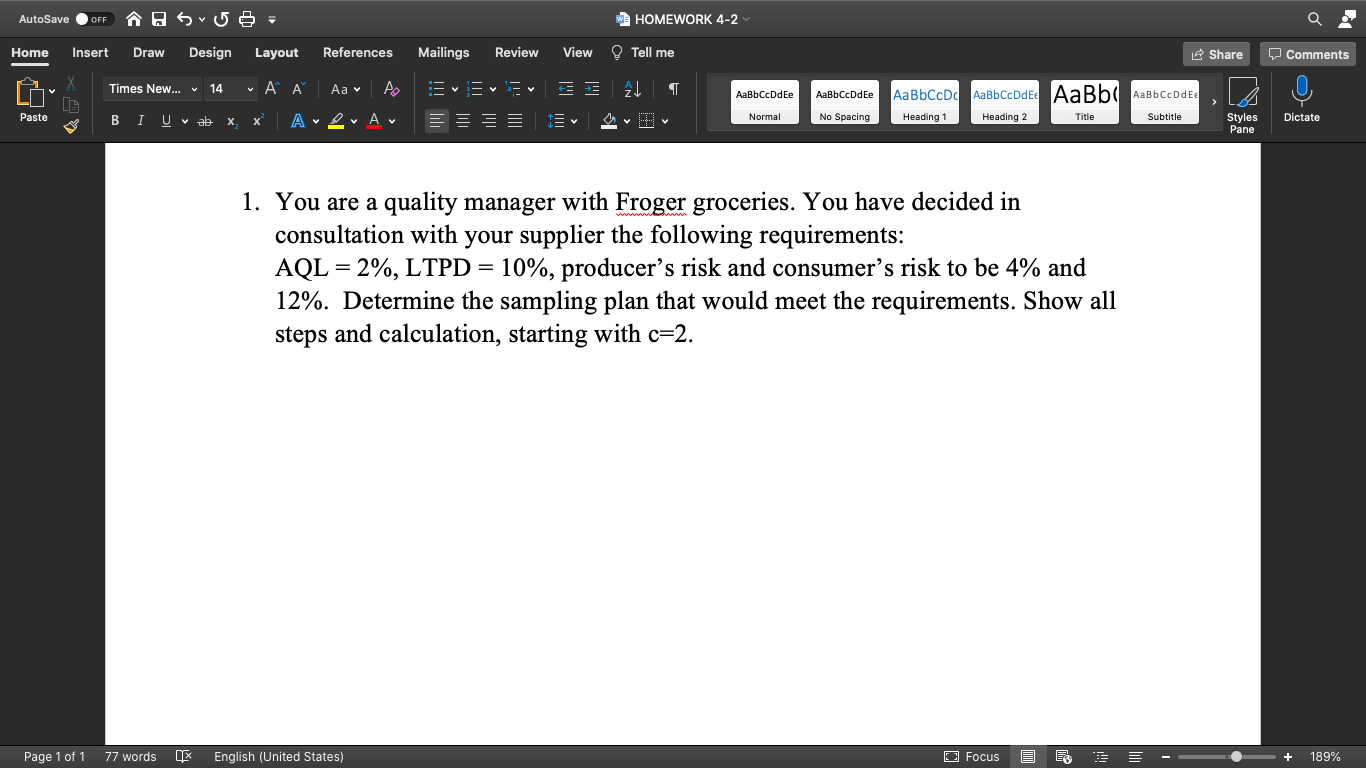
Task: Expand the styles gallery arrow
Action: click(1214, 102)
